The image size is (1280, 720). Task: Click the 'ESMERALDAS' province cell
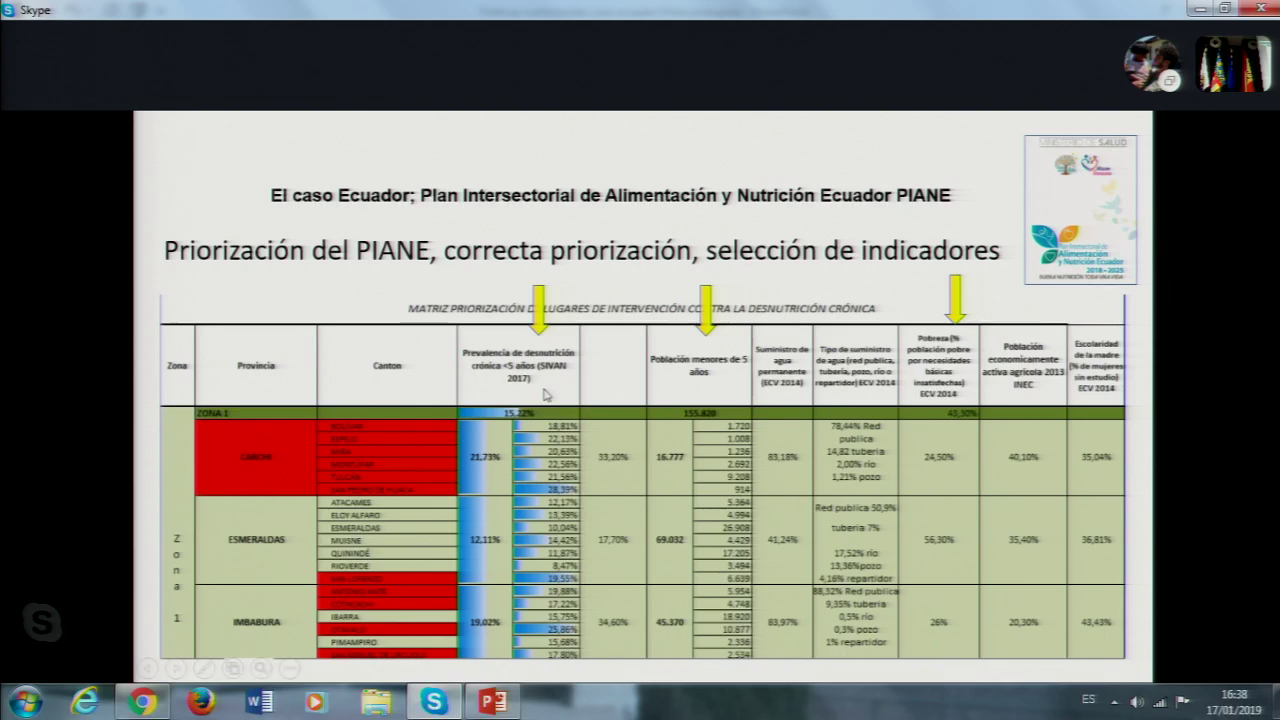(x=256, y=540)
